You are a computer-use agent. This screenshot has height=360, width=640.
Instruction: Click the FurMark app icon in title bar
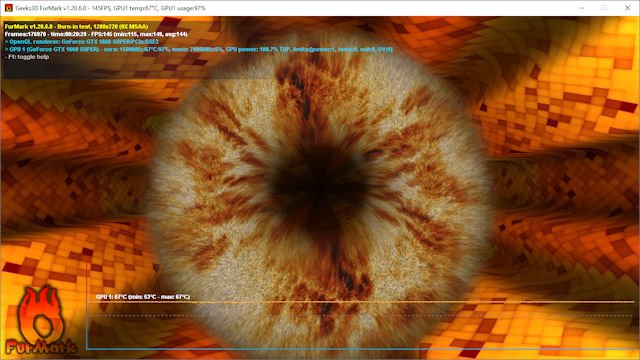point(9,8)
